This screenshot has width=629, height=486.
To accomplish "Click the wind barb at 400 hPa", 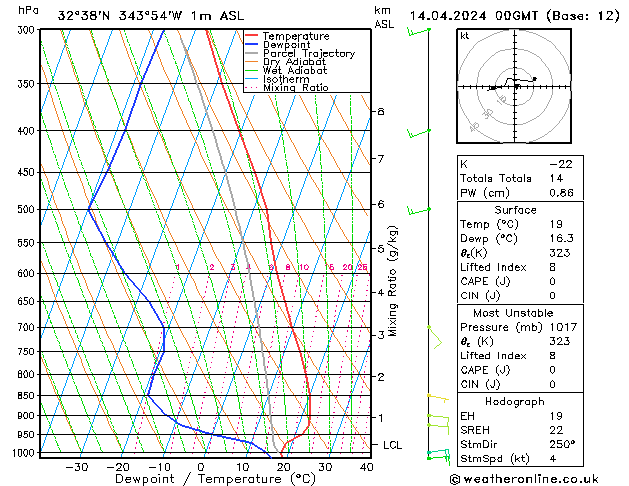I will [x=419, y=133].
